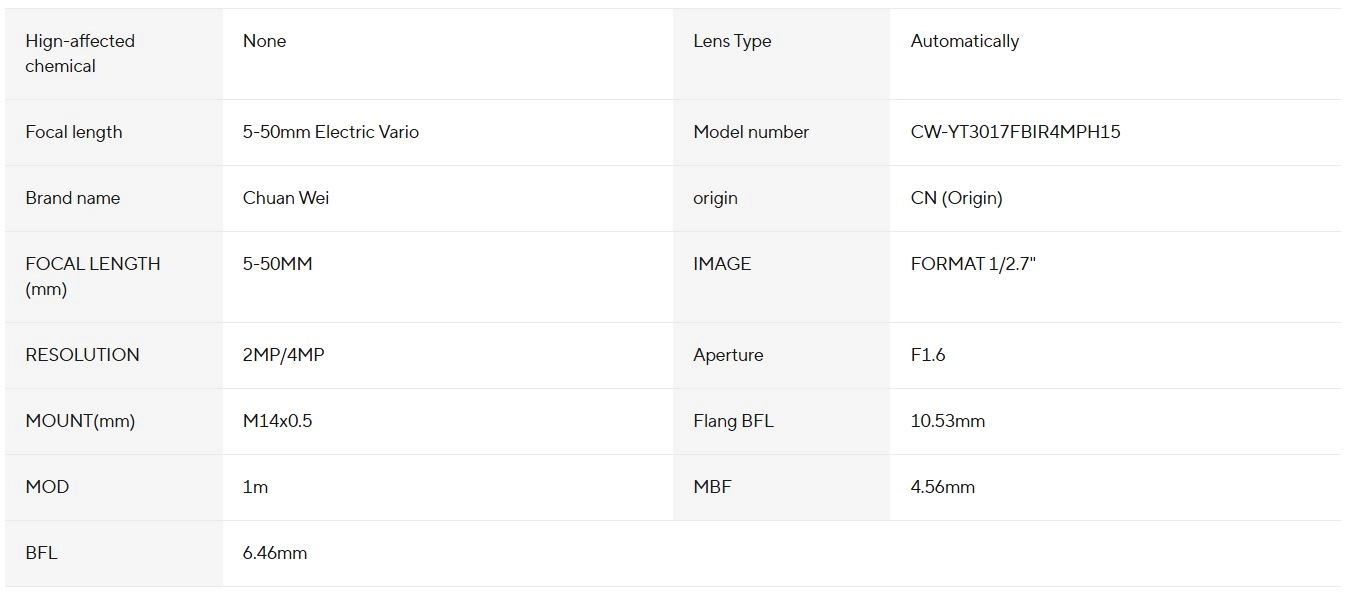Click the FOCAL LENGTH (mm) label
The width and height of the screenshot is (1367, 592).
coord(93,276)
